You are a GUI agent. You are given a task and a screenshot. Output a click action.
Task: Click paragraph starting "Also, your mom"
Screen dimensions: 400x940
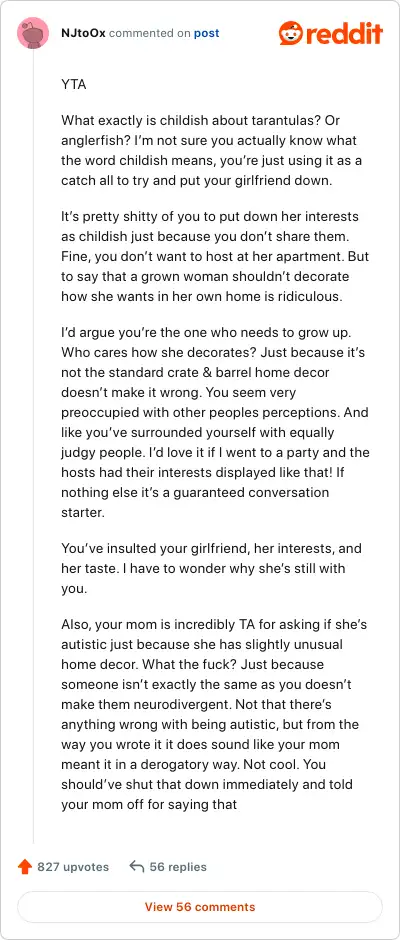(x=214, y=714)
